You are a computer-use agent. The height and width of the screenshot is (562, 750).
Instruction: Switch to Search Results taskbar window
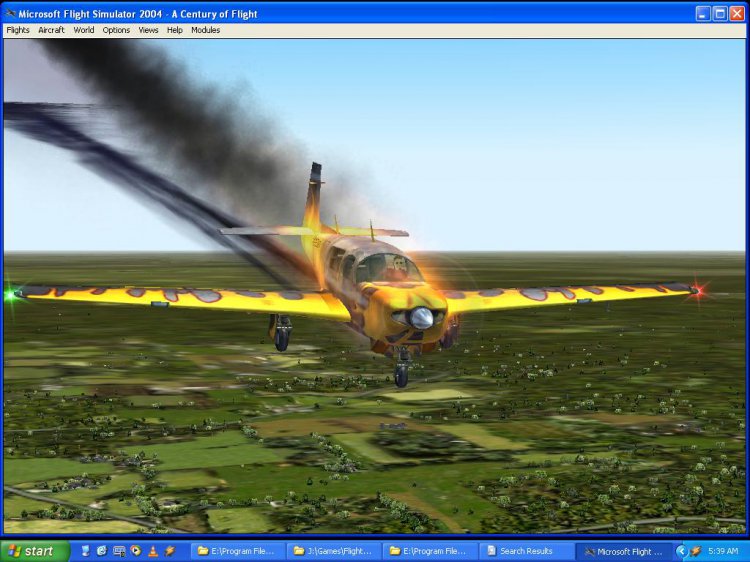[526, 551]
